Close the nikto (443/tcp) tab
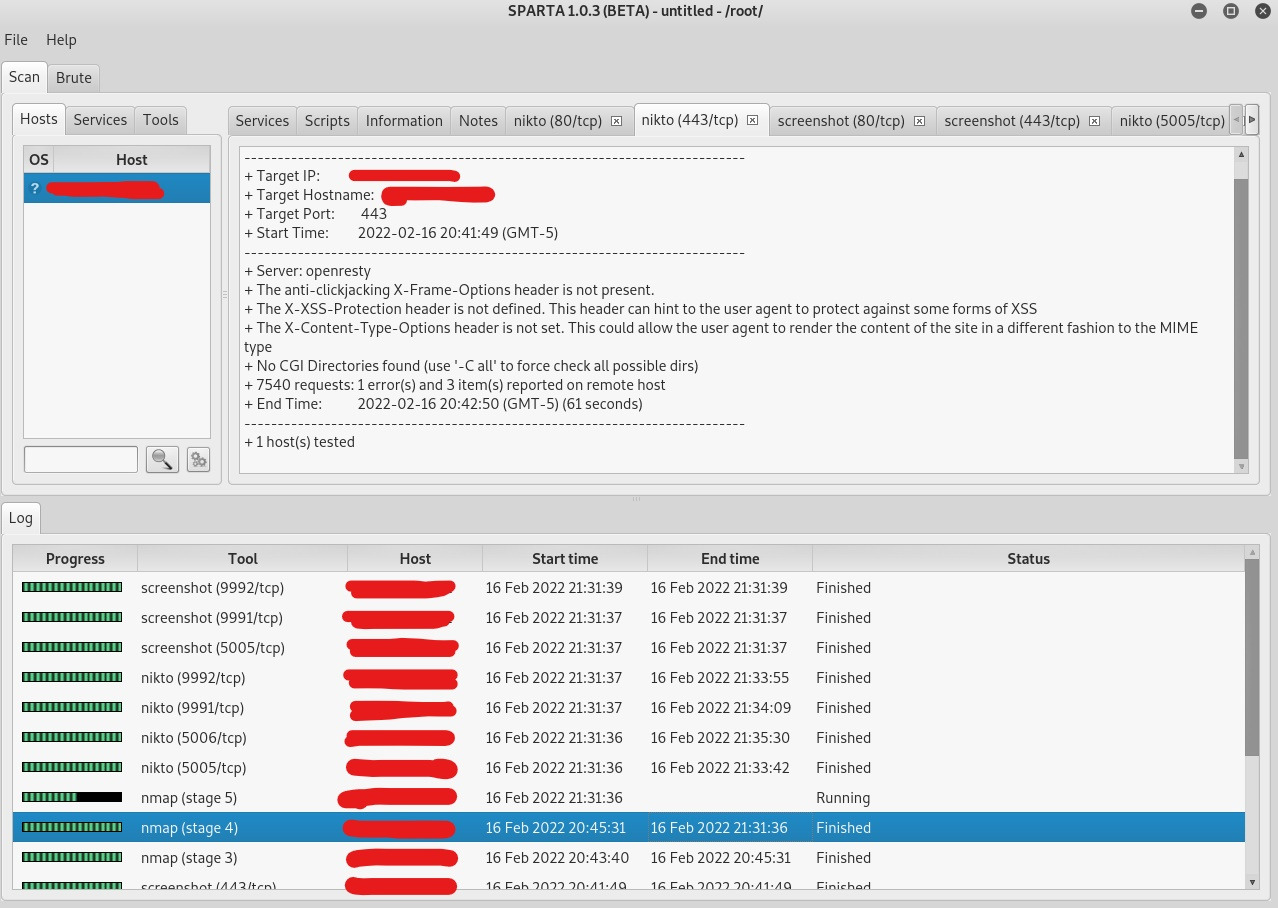The image size is (1278, 908). coord(752,120)
